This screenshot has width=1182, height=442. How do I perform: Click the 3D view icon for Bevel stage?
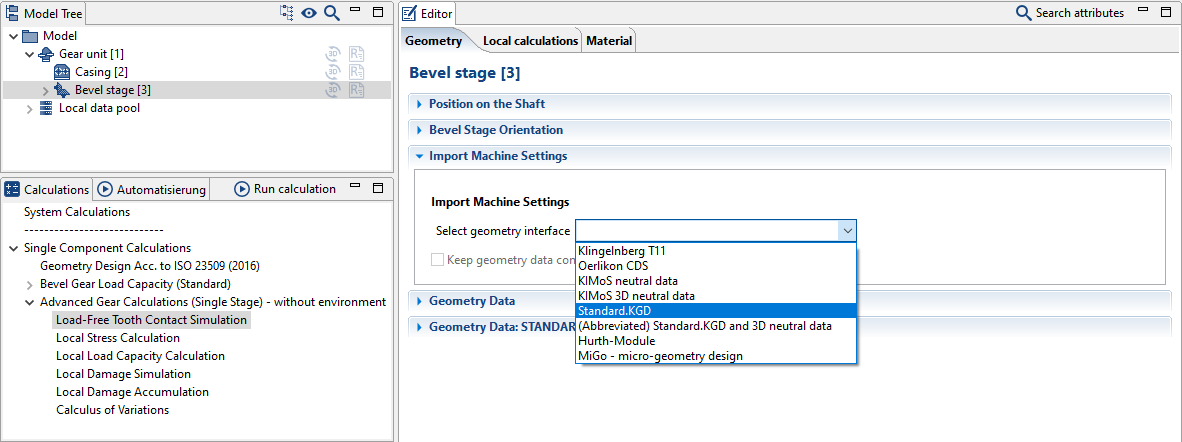[x=333, y=90]
